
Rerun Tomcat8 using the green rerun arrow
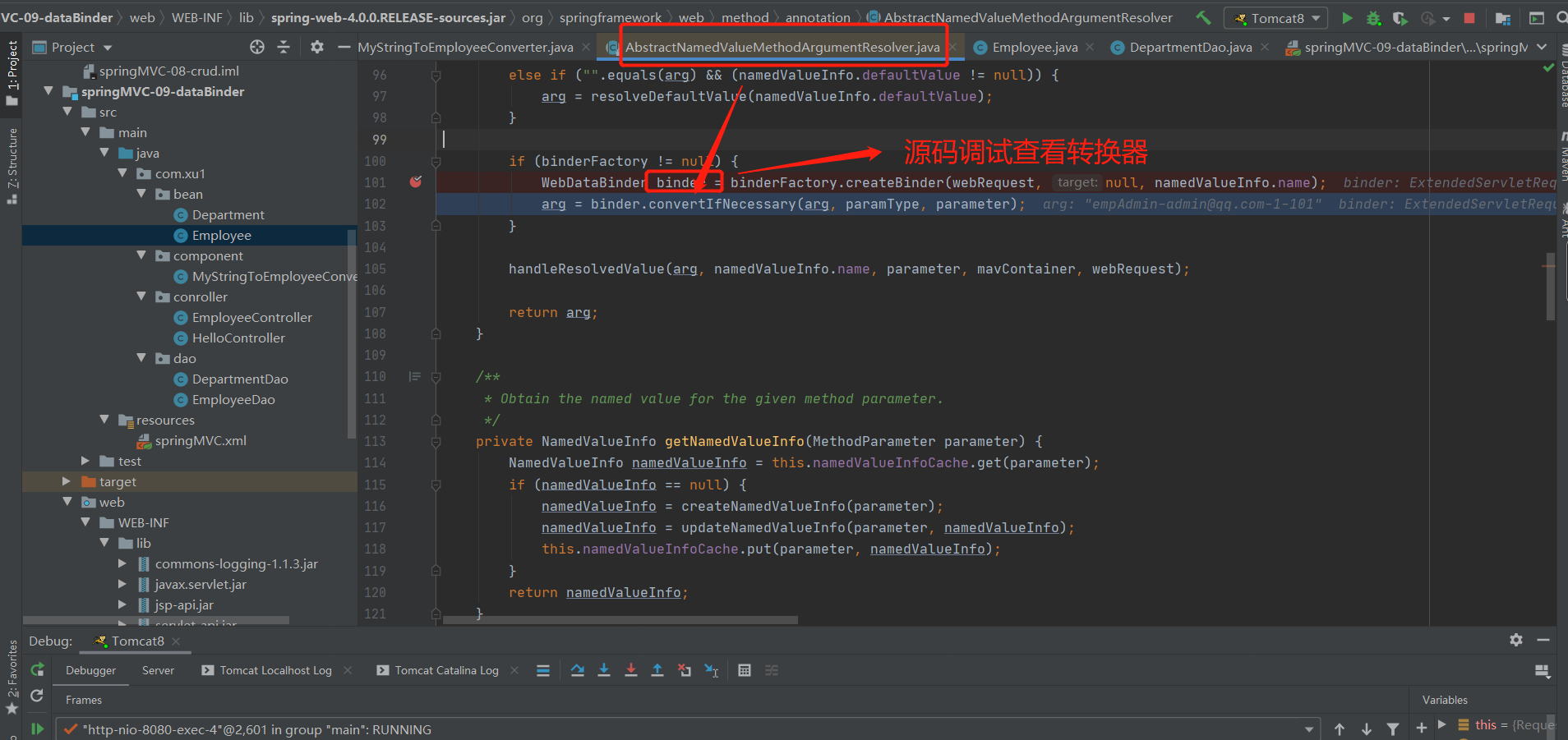pyautogui.click(x=37, y=670)
